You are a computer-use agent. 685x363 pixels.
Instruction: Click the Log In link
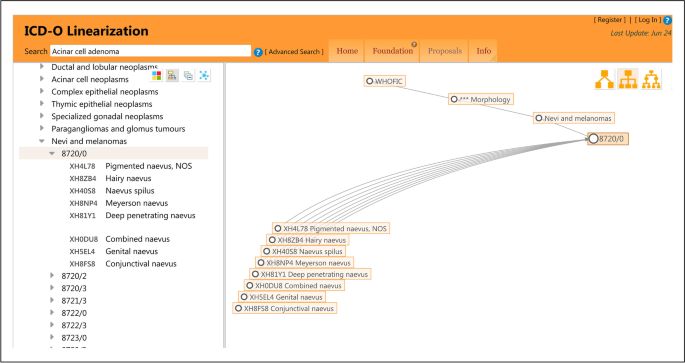click(x=648, y=20)
